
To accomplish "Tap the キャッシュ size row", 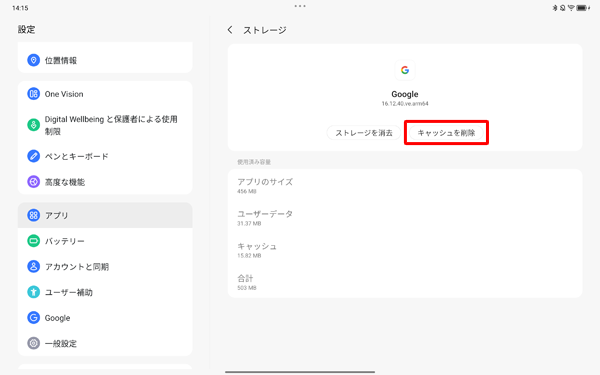I will coord(405,250).
